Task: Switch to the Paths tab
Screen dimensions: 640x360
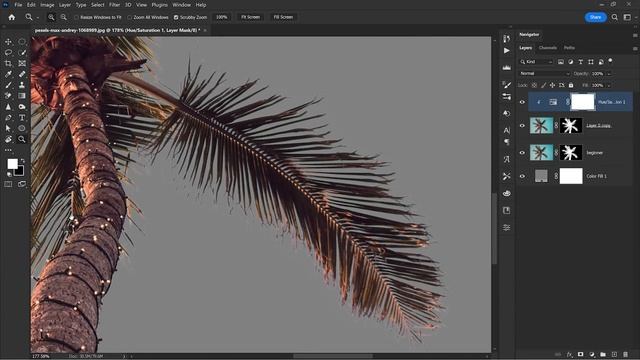Action: coord(569,48)
